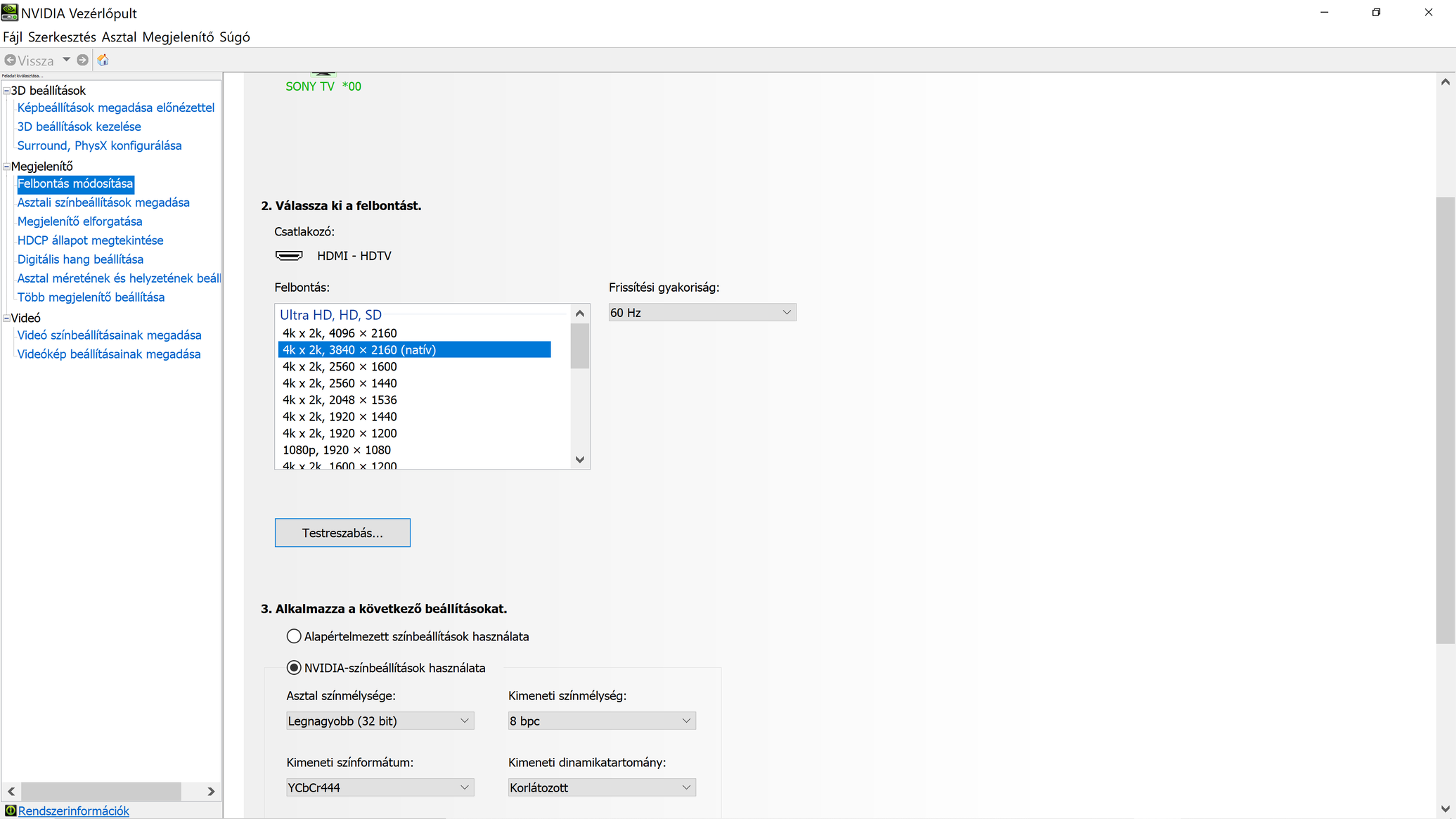
Task: Open HDCP állapot megtekintése page
Action: (90, 240)
